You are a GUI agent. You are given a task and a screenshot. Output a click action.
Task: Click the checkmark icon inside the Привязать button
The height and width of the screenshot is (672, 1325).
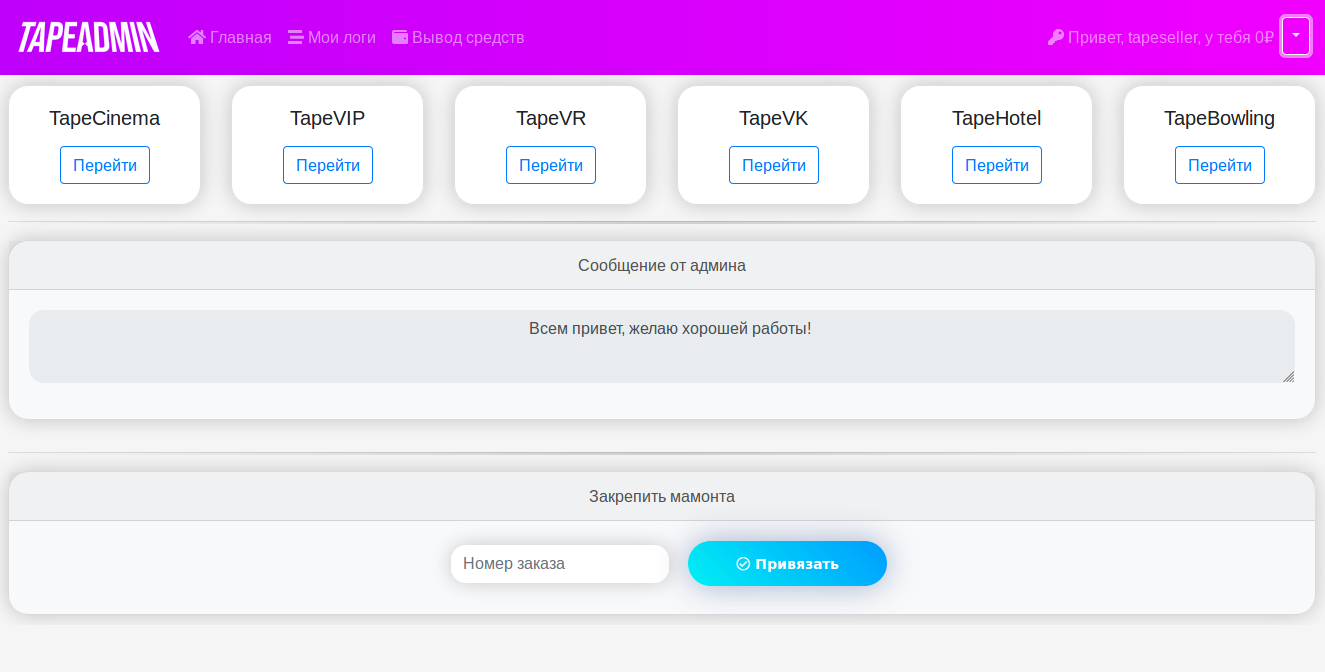click(x=743, y=564)
